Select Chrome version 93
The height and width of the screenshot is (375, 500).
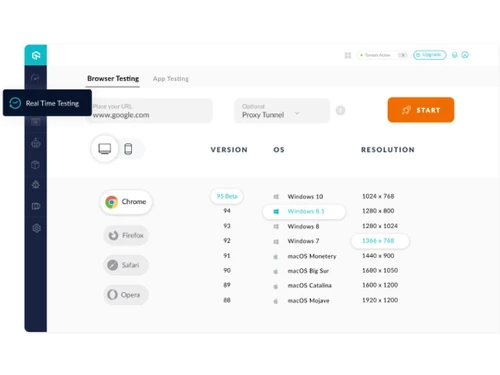point(227,226)
